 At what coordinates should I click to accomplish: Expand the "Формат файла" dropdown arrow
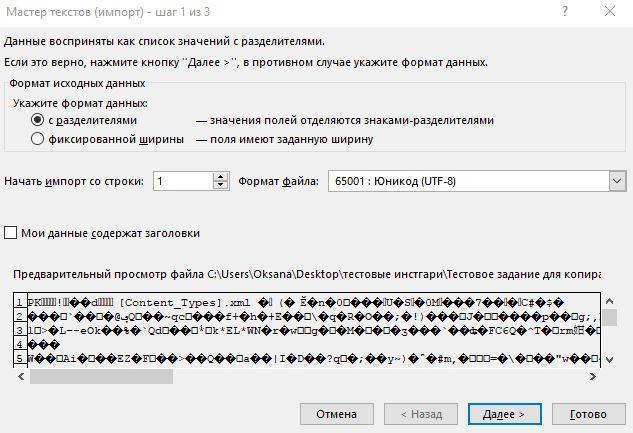coord(616,181)
